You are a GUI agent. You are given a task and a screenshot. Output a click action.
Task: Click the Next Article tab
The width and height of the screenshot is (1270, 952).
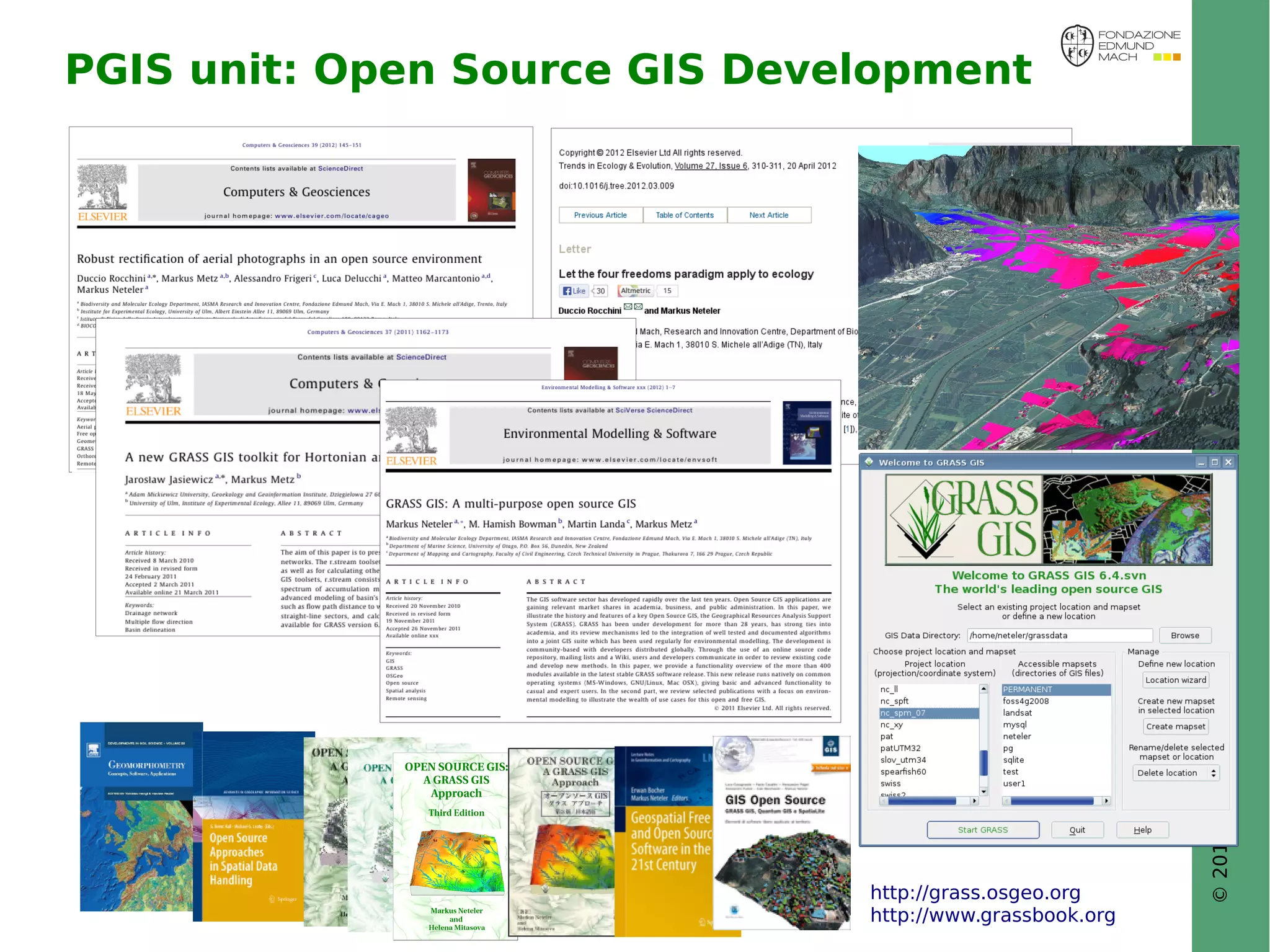pyautogui.click(x=769, y=215)
